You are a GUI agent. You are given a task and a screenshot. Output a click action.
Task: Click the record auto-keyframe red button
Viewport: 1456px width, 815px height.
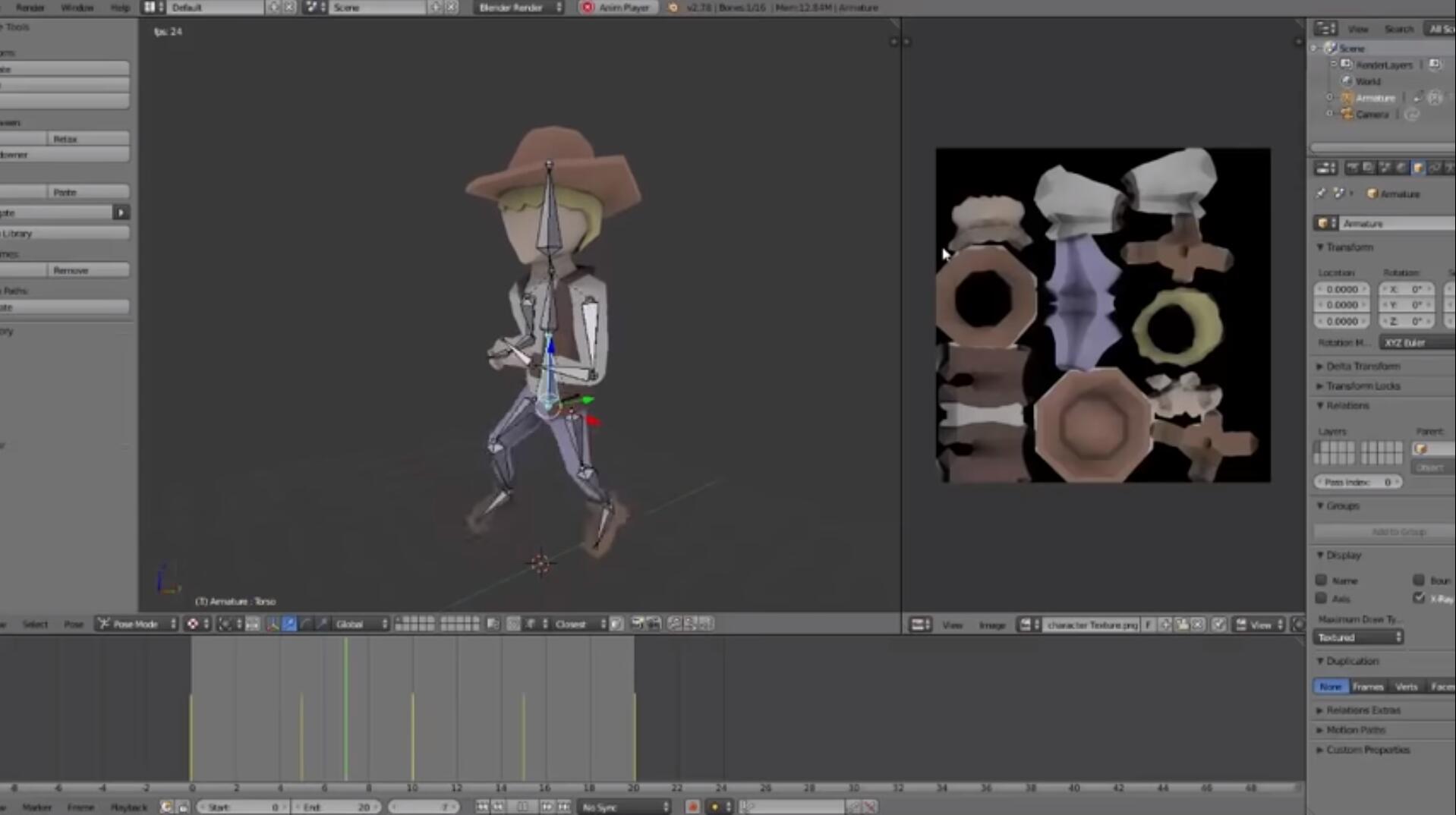[692, 807]
